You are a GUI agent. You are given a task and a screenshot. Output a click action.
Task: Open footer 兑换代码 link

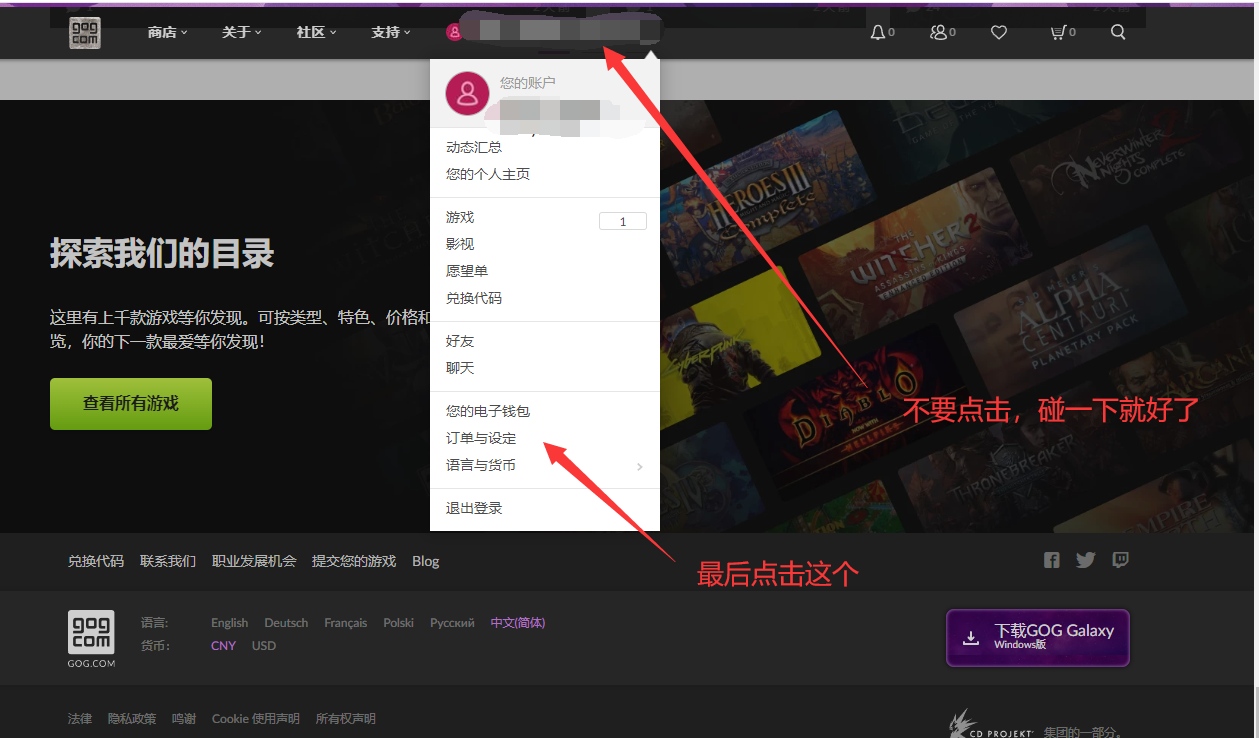click(x=96, y=561)
